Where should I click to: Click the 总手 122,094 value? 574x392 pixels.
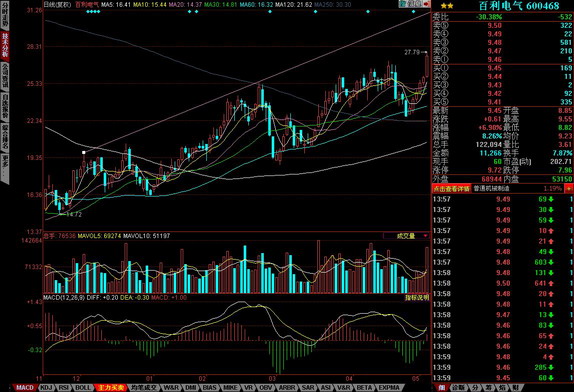[x=488, y=145]
